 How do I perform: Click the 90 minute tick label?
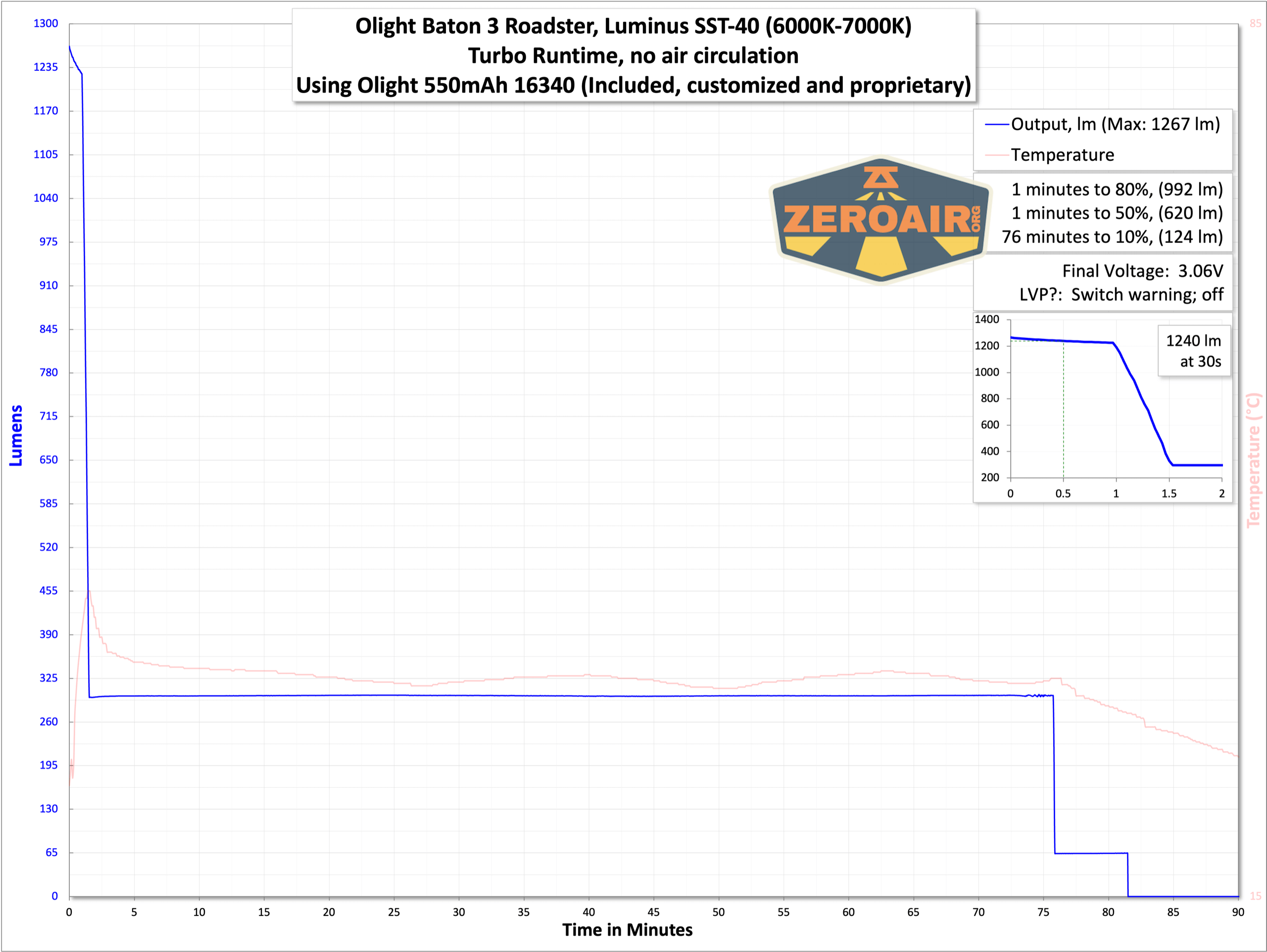[1238, 912]
